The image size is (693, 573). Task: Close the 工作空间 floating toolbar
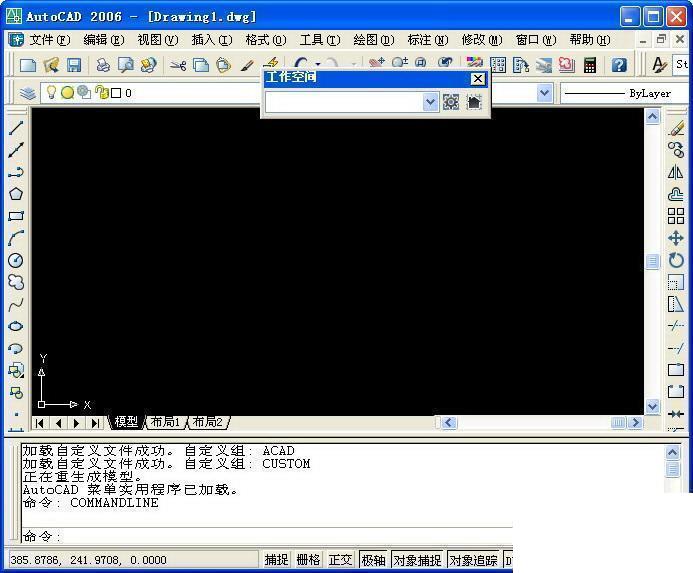coord(478,79)
